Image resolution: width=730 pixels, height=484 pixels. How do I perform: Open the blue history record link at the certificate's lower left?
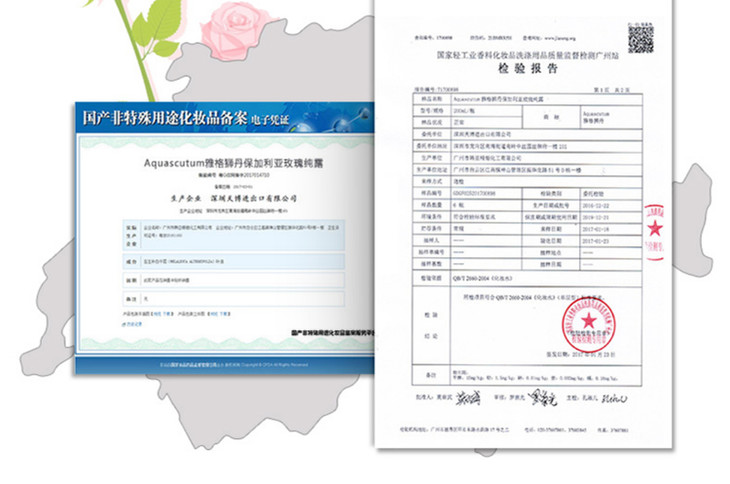(132, 324)
